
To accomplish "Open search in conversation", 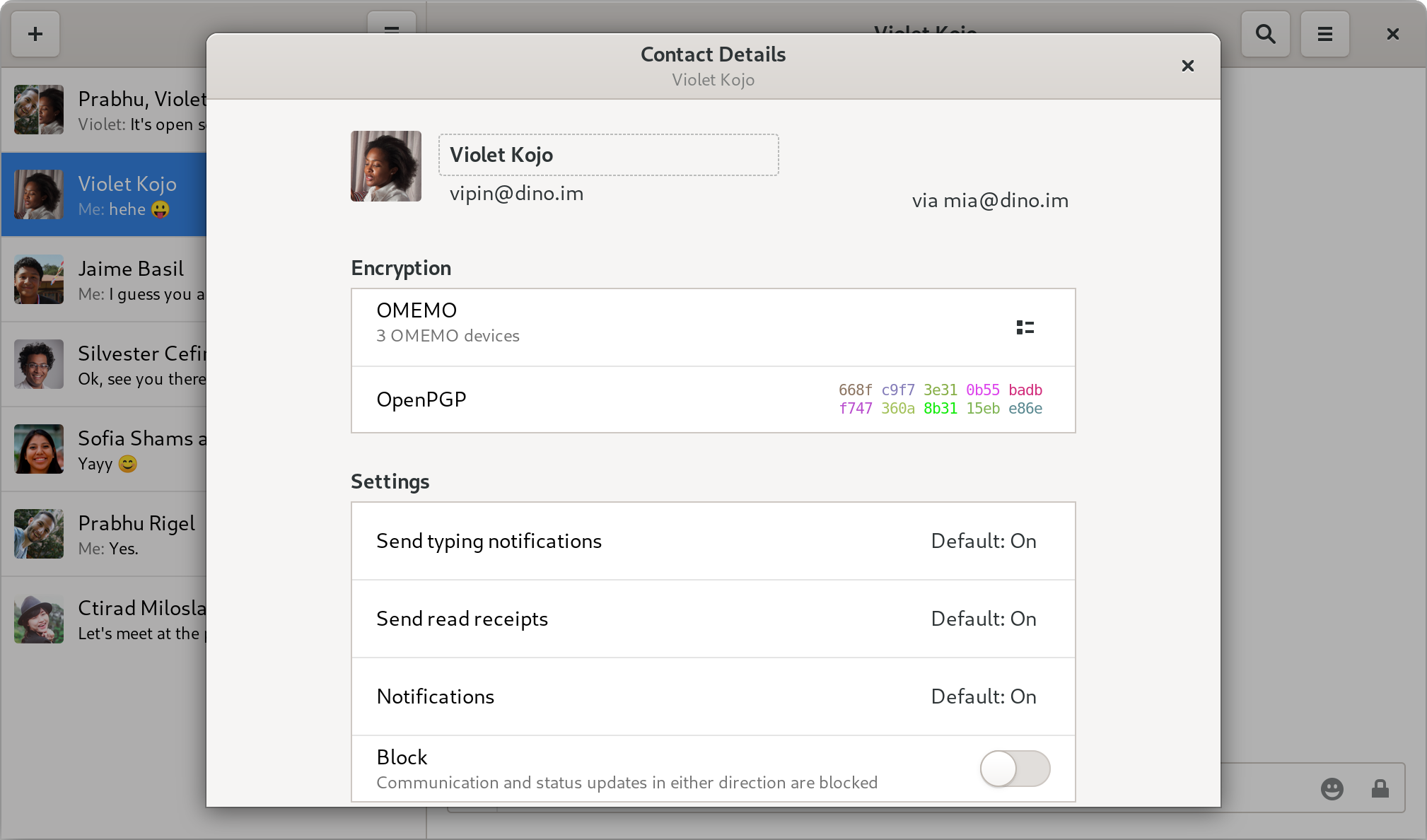I will click(1265, 34).
